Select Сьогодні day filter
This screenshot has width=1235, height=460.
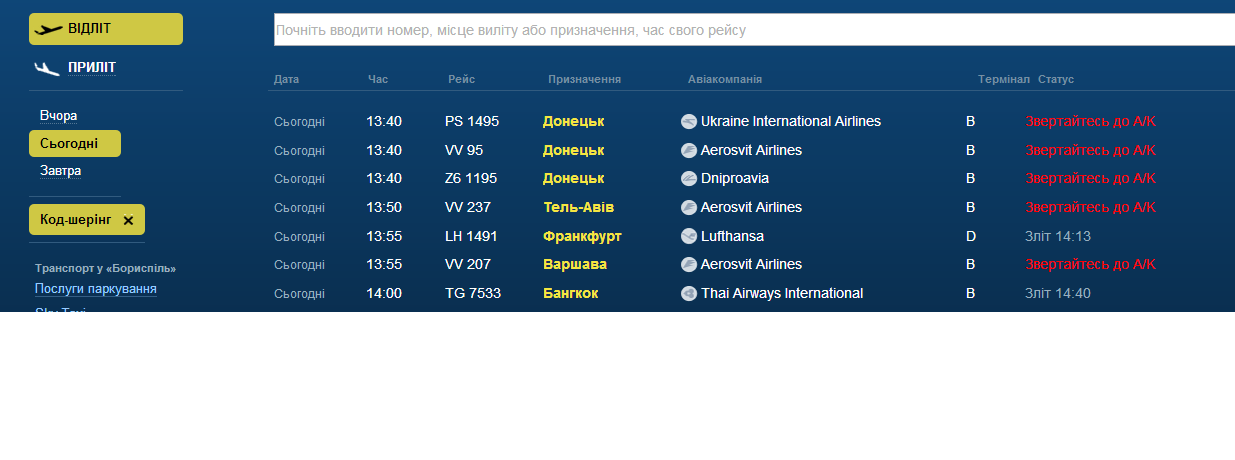click(70, 144)
